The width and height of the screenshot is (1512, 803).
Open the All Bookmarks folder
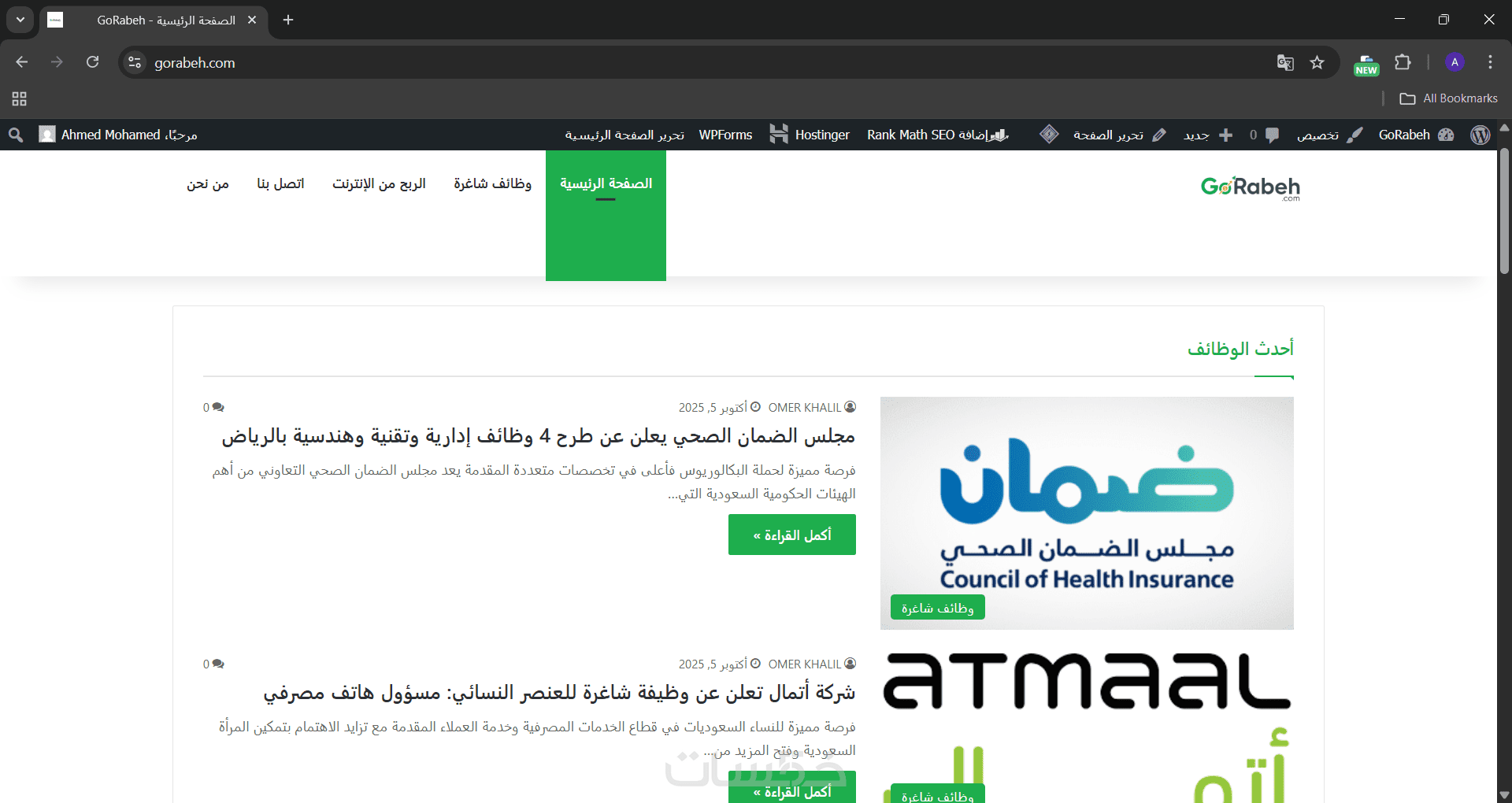1448,98
